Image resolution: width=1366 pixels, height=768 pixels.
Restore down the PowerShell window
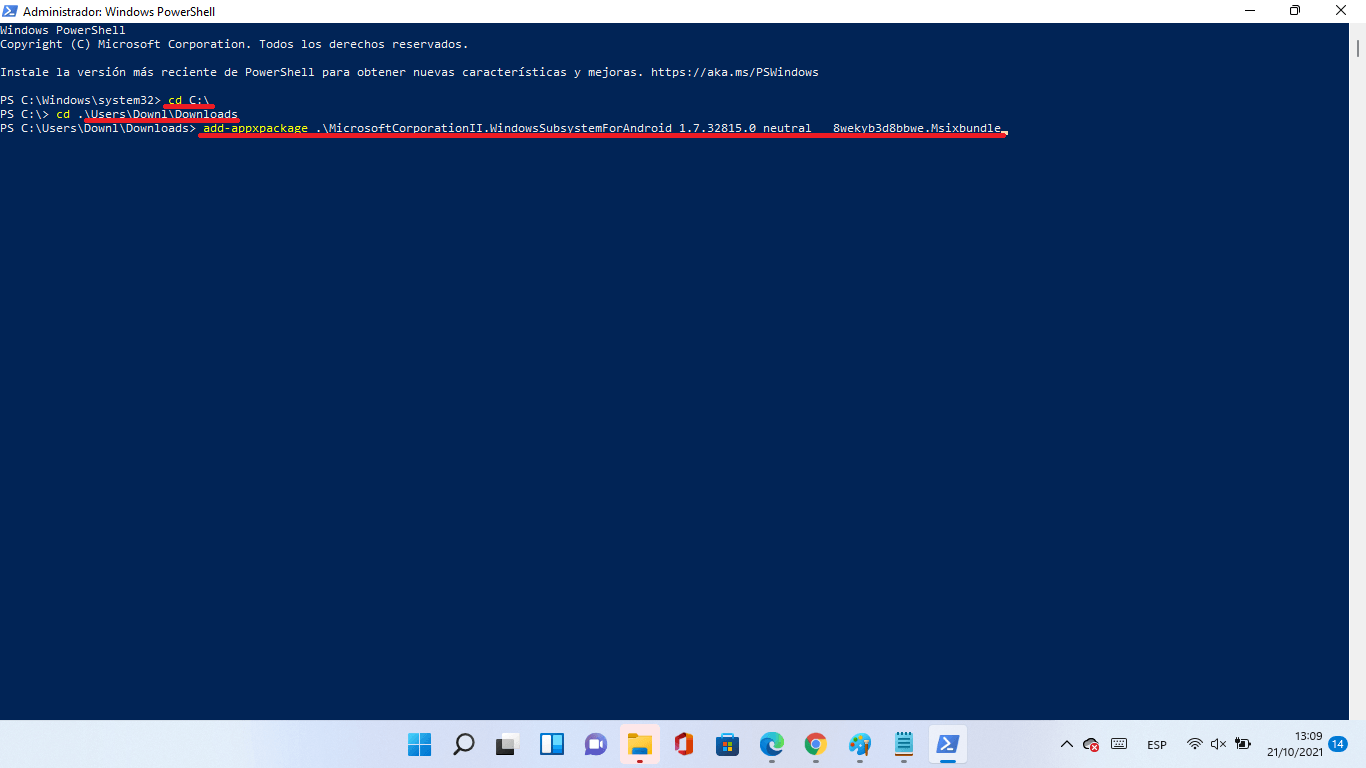coord(1295,11)
